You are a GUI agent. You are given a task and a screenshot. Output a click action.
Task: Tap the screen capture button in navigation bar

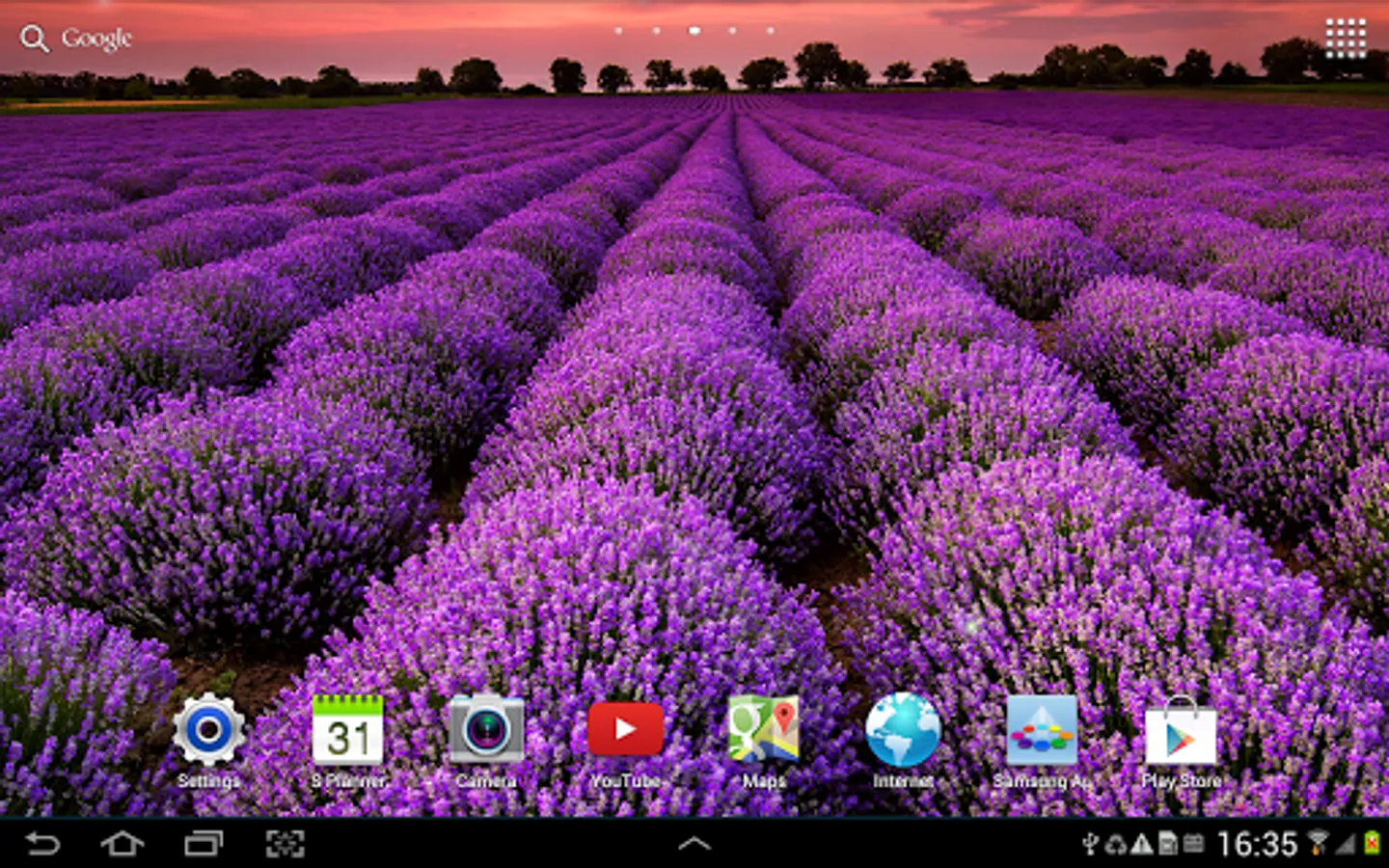[285, 845]
